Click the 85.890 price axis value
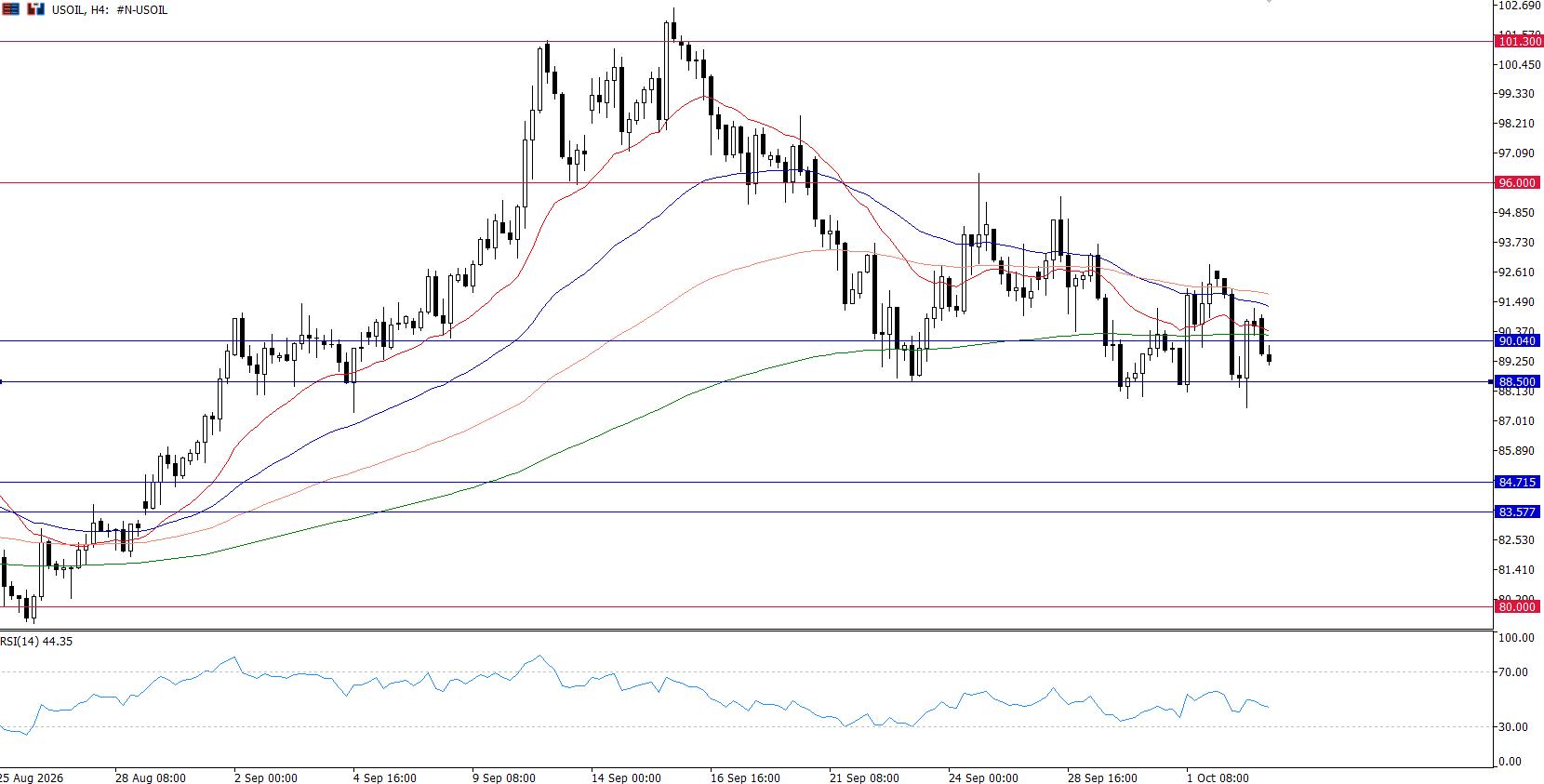Image resolution: width=1544 pixels, height=784 pixels. tap(1517, 451)
